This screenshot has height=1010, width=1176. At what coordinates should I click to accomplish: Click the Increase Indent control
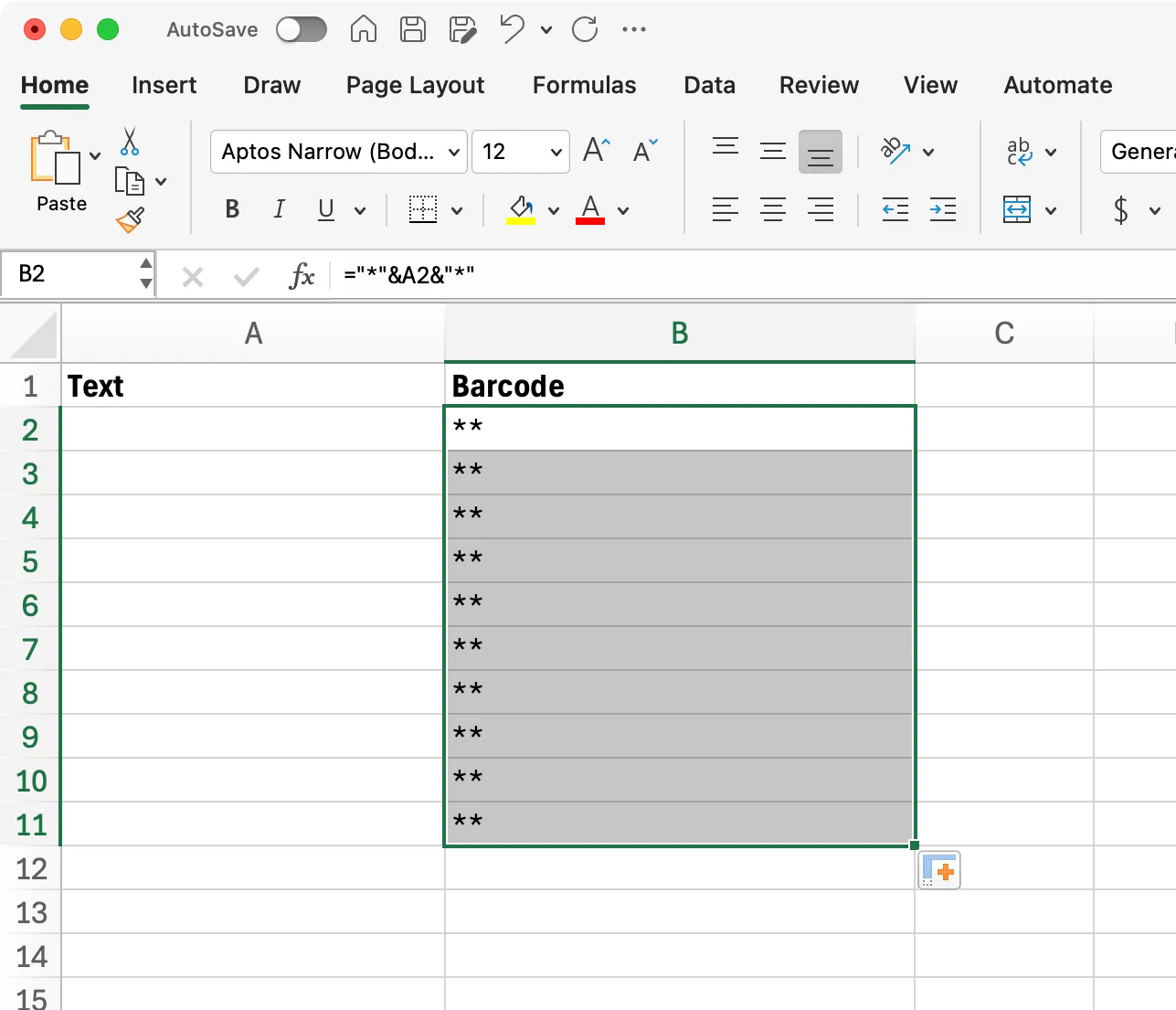tap(943, 209)
